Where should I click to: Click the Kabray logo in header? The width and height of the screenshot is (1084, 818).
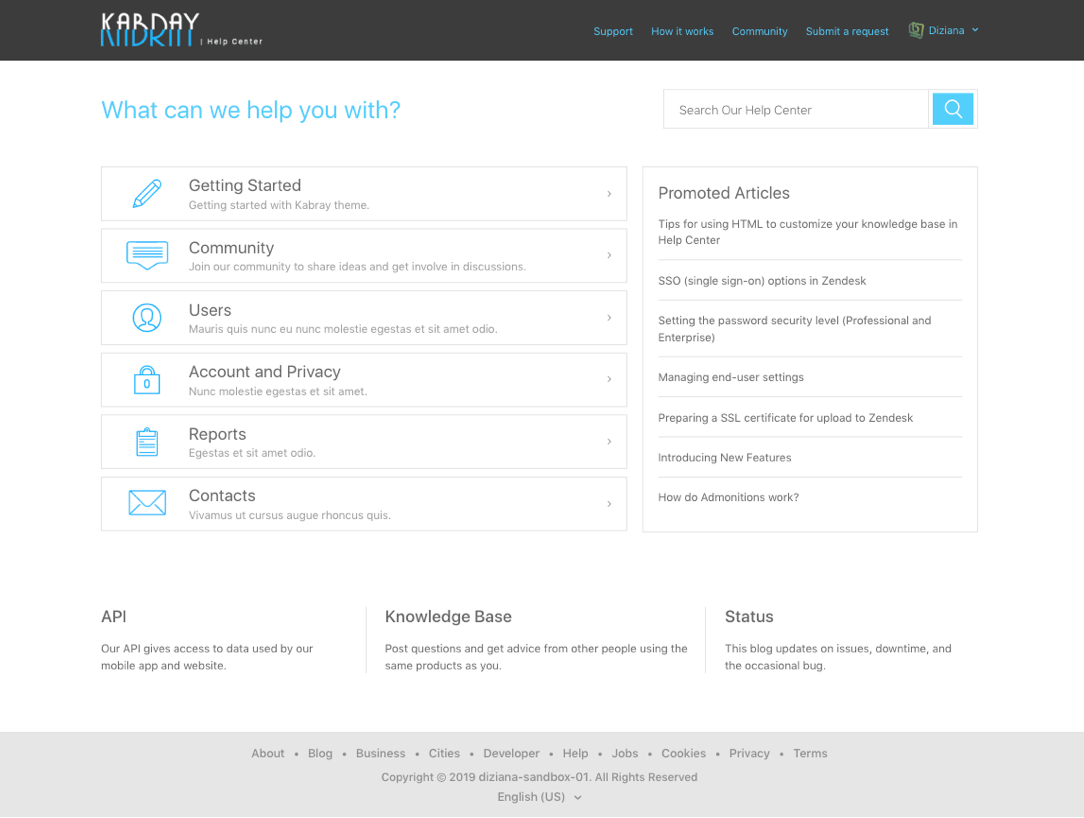[x=150, y=30]
